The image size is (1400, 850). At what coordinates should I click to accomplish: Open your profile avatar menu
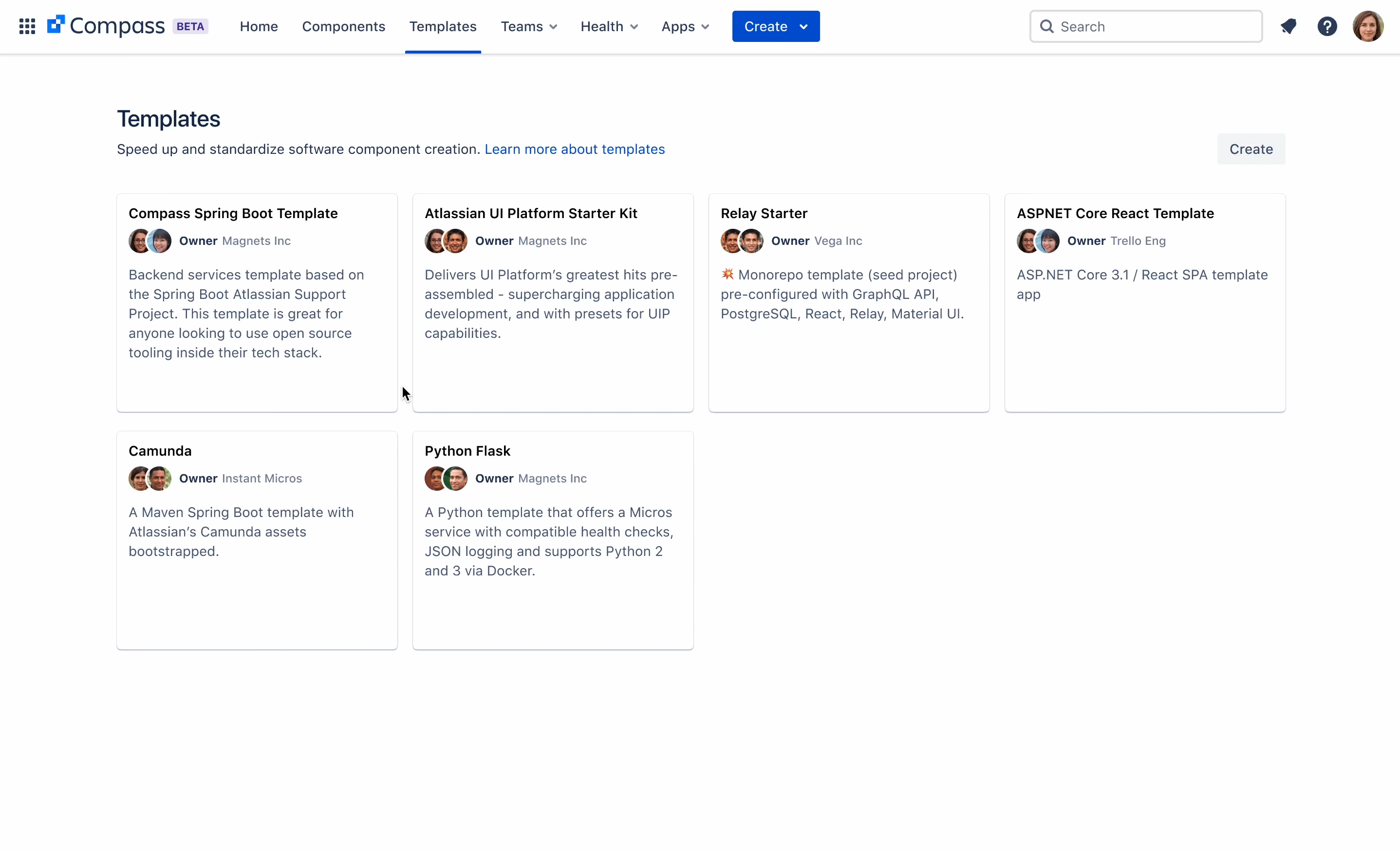coord(1368,26)
